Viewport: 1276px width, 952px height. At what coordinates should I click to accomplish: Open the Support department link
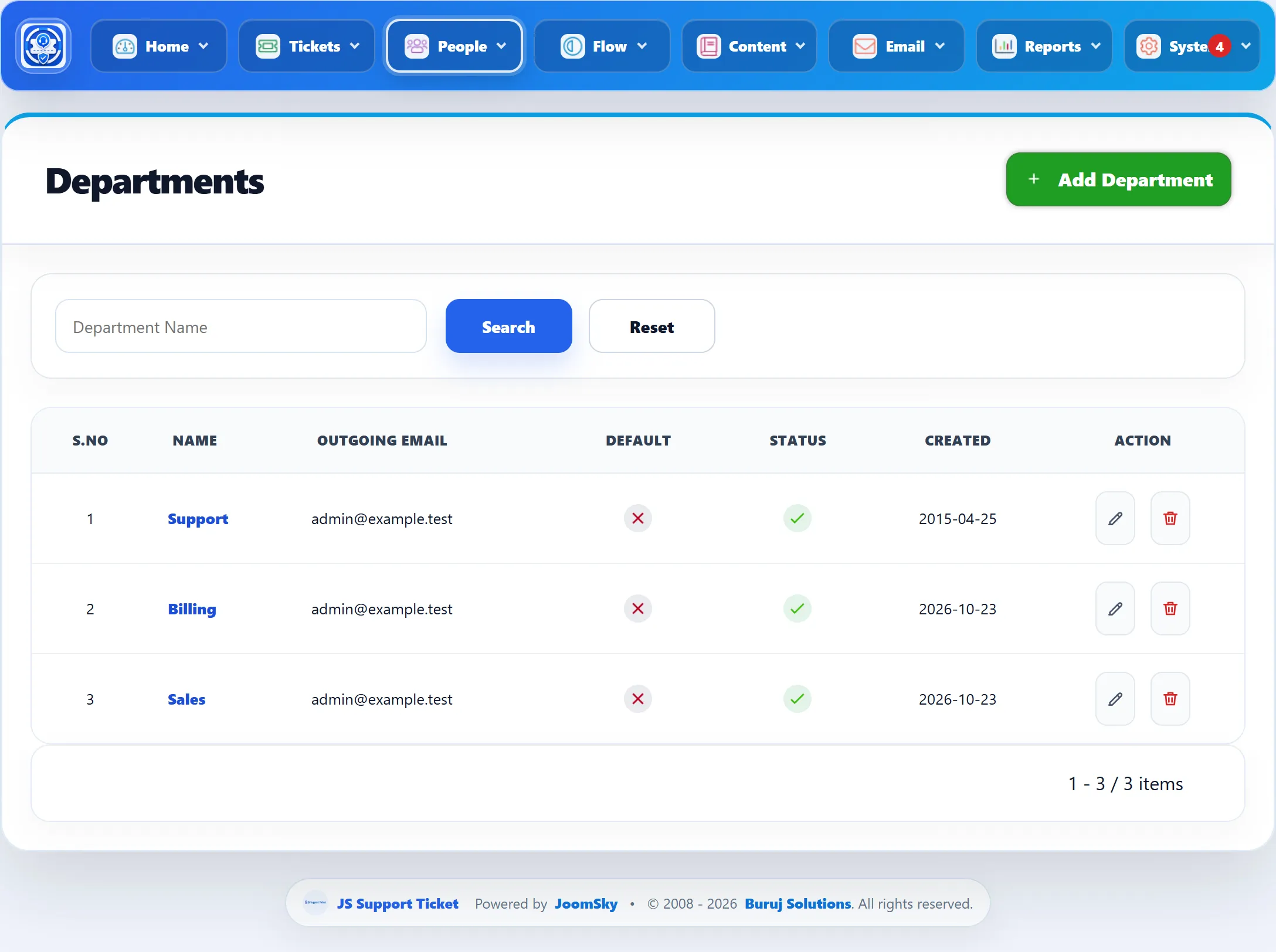pyautogui.click(x=198, y=519)
